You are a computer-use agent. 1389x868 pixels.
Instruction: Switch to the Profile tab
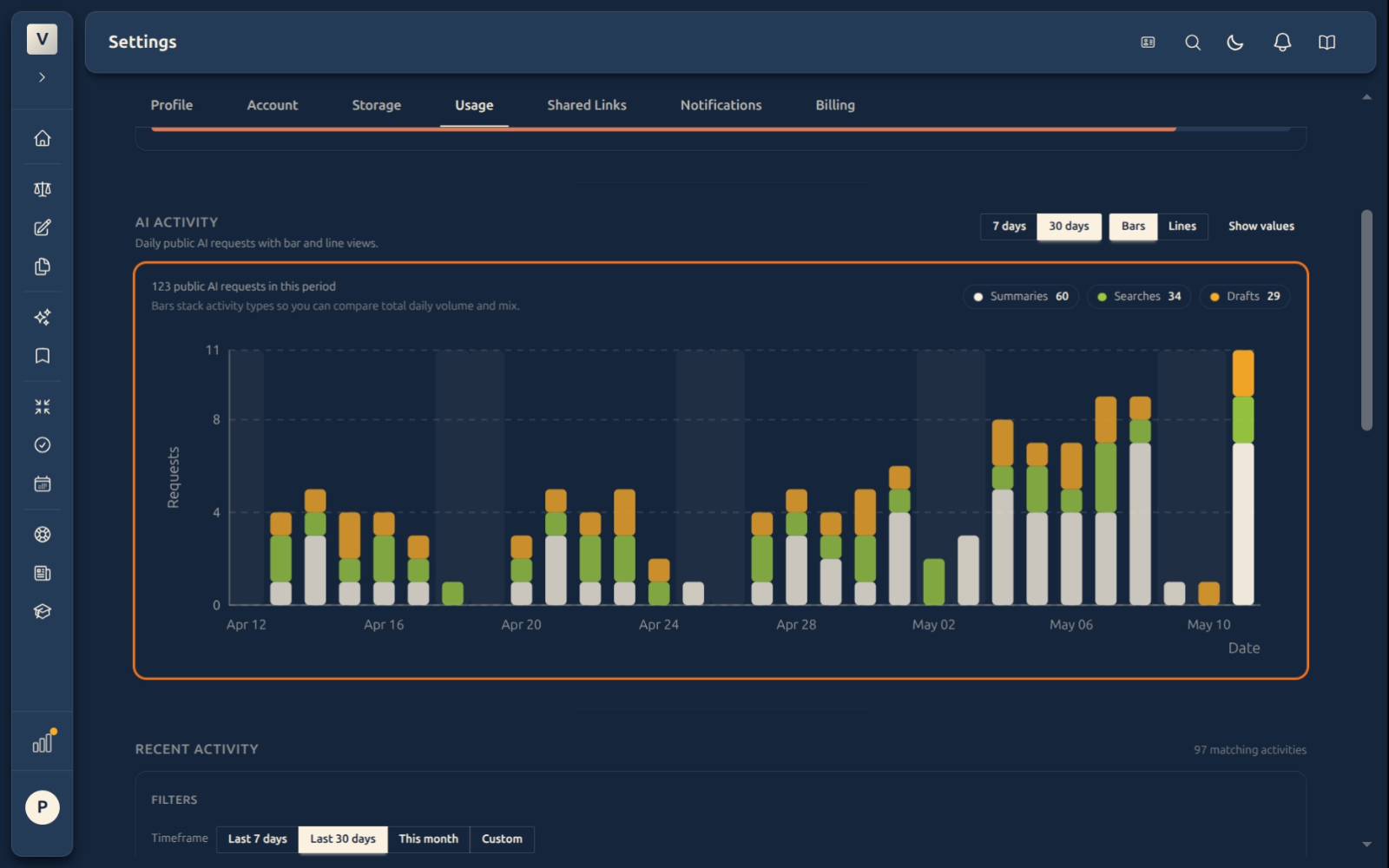[172, 105]
